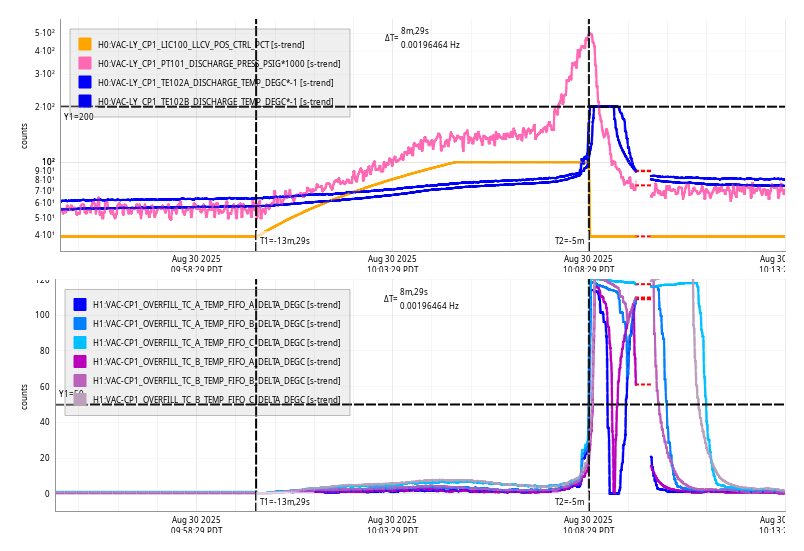Screen dimensions: 804x551
Task: Click the T2=-5m cursor label in top plot
Action: (570, 241)
